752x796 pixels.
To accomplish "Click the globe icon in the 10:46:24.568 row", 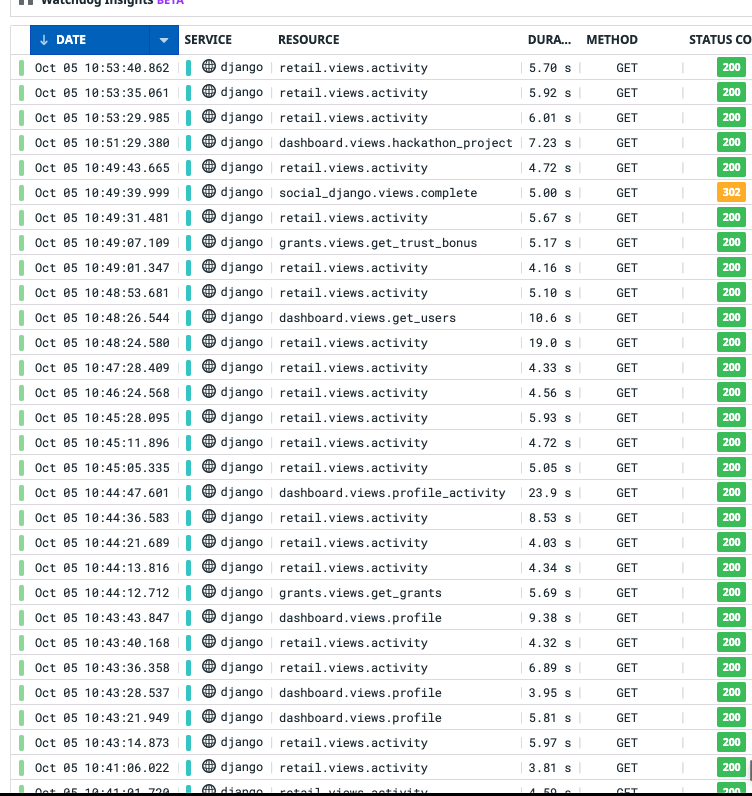I will point(209,391).
